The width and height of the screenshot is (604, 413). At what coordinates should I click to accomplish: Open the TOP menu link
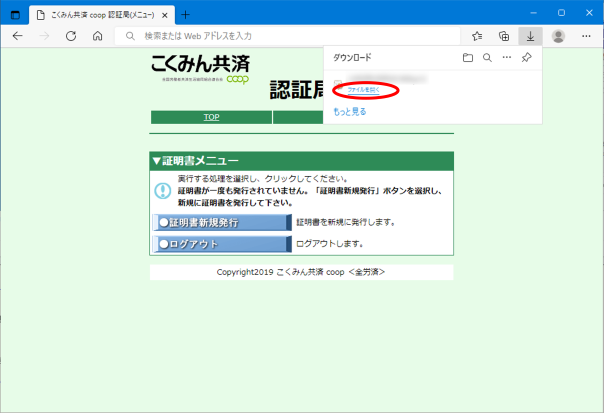tap(211, 117)
